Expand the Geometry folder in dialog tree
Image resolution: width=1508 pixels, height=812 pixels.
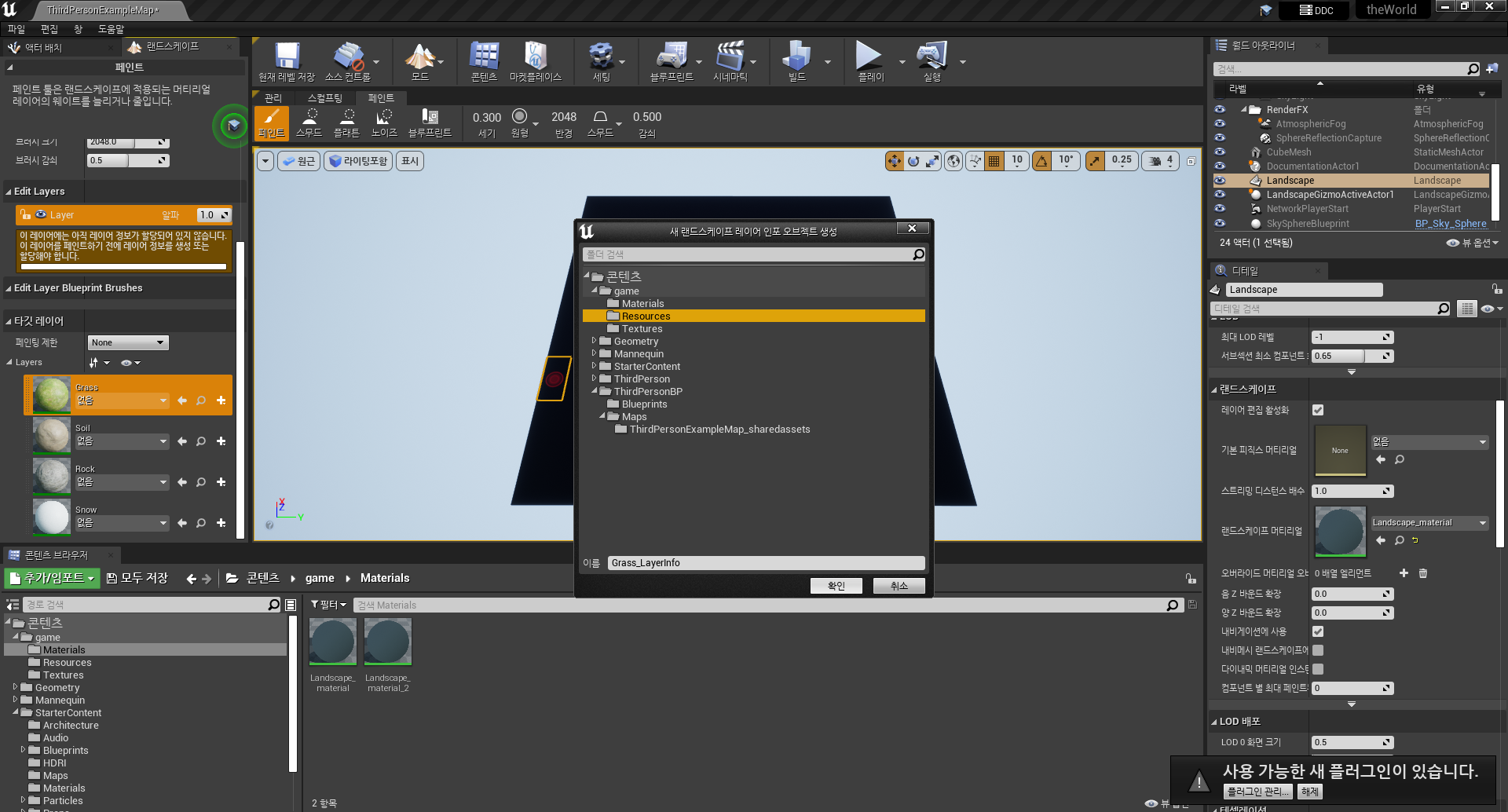pos(594,341)
